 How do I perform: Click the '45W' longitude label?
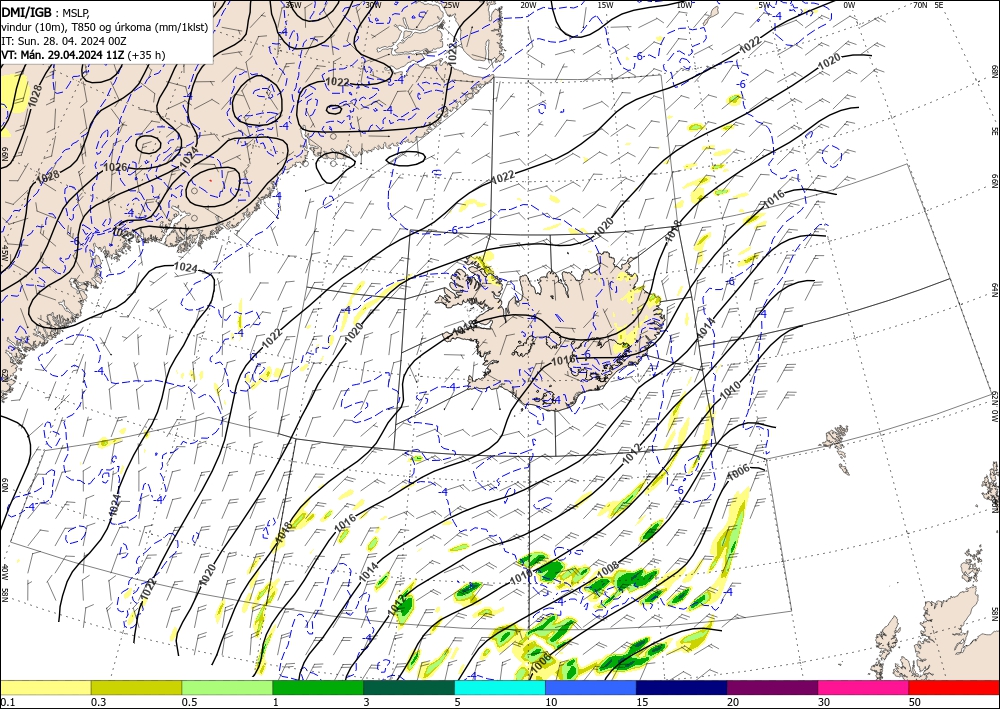[x=4, y=254]
